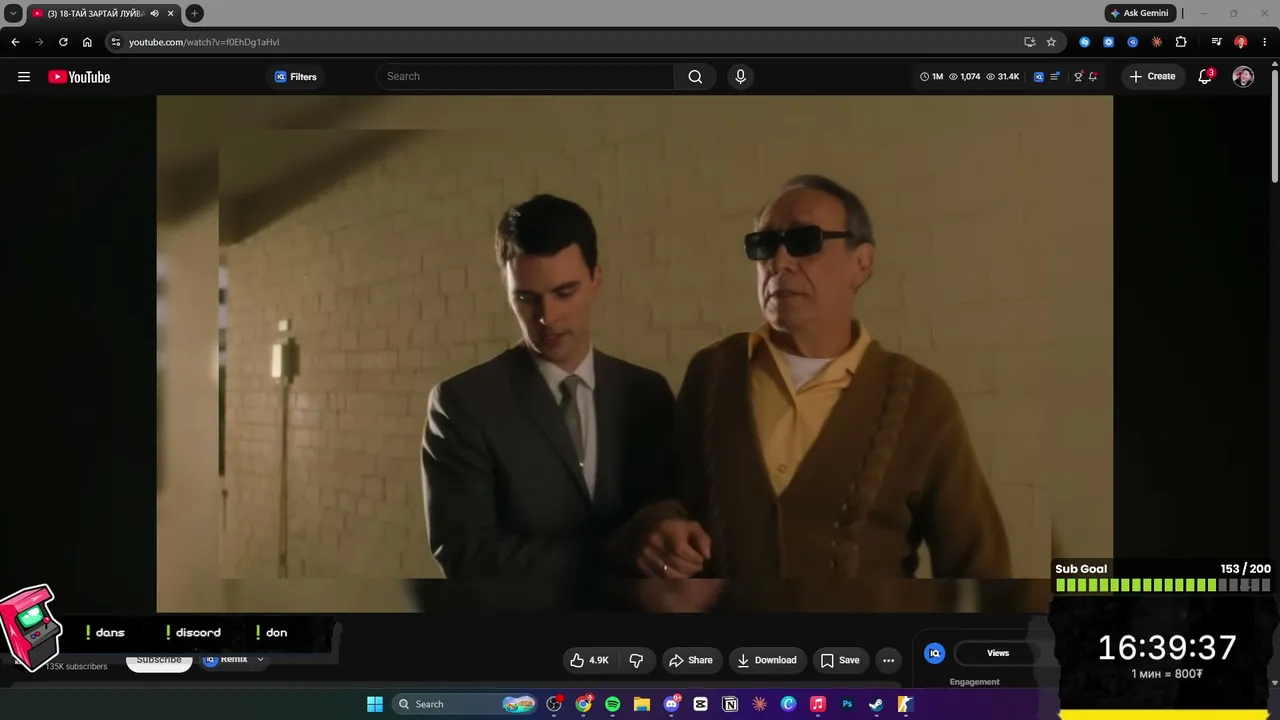
Task: Open the Shazam browser extension
Action: [x=1085, y=42]
